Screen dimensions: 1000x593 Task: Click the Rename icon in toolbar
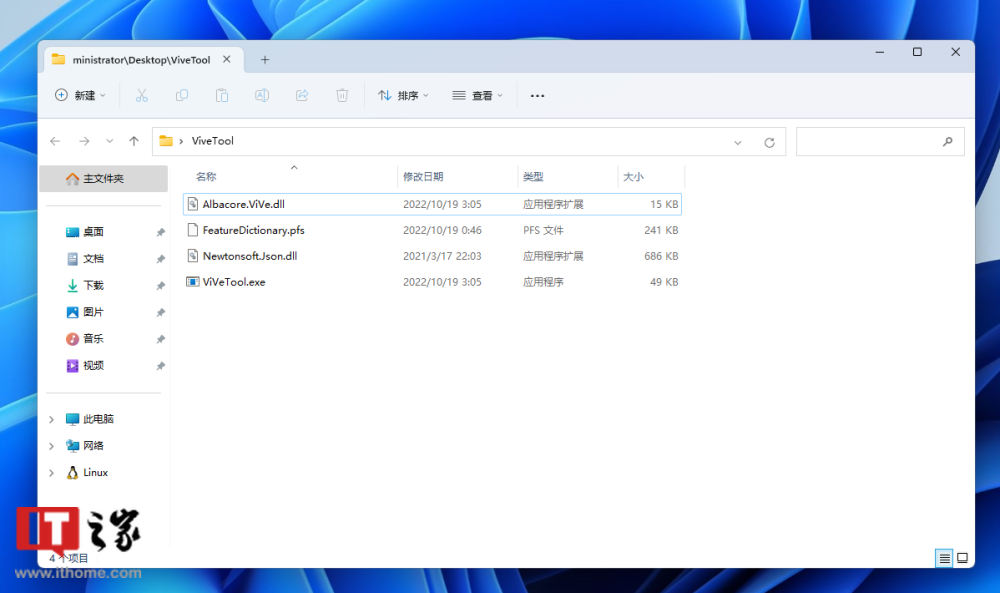click(x=261, y=96)
